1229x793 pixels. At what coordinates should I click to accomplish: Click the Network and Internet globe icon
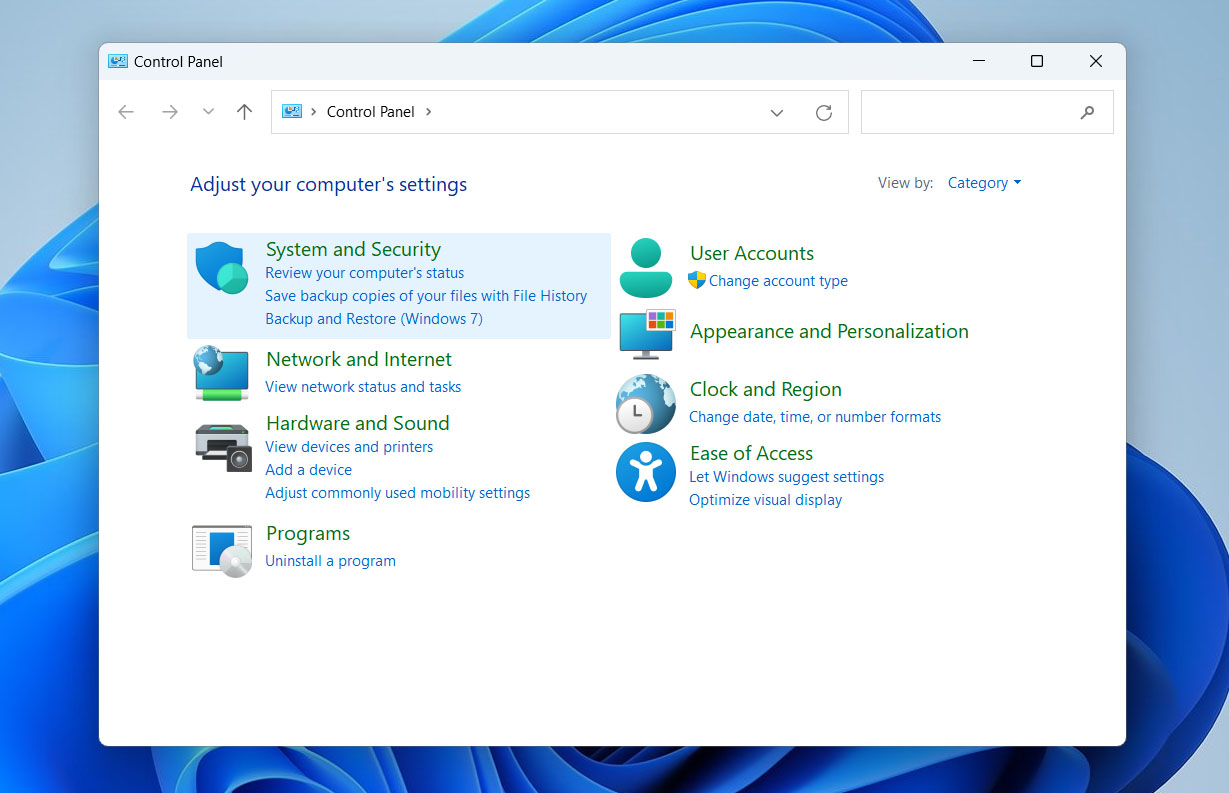coord(221,373)
